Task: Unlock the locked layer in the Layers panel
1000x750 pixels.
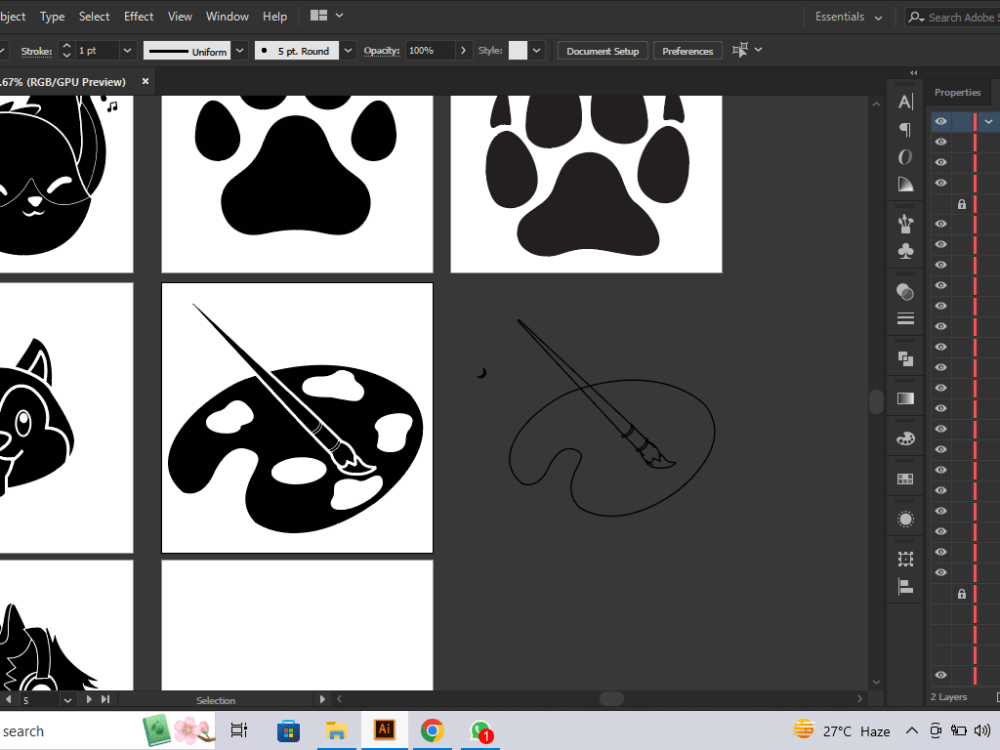Action: 961,203
